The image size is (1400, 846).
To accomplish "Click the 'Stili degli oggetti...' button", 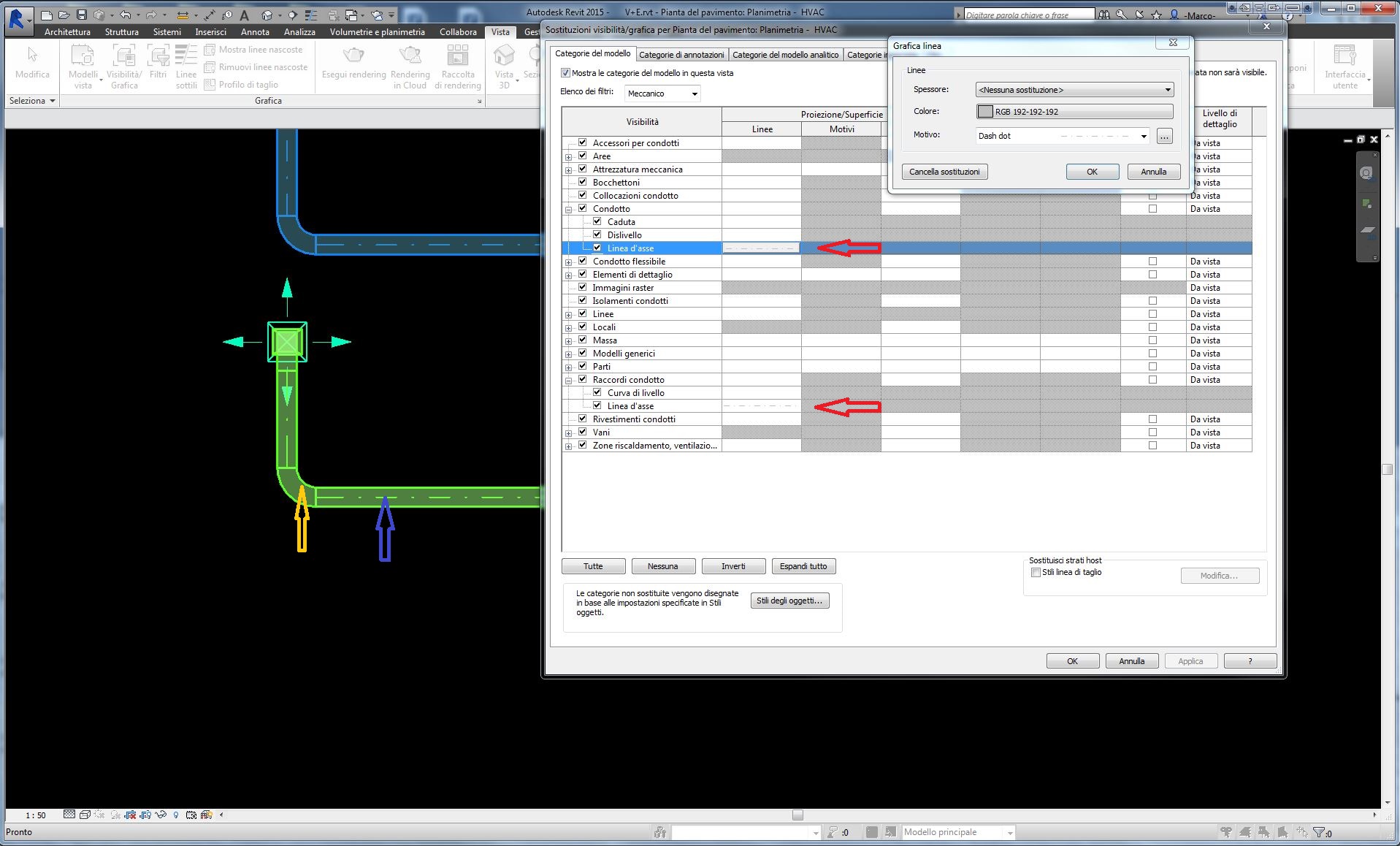I will 789,601.
